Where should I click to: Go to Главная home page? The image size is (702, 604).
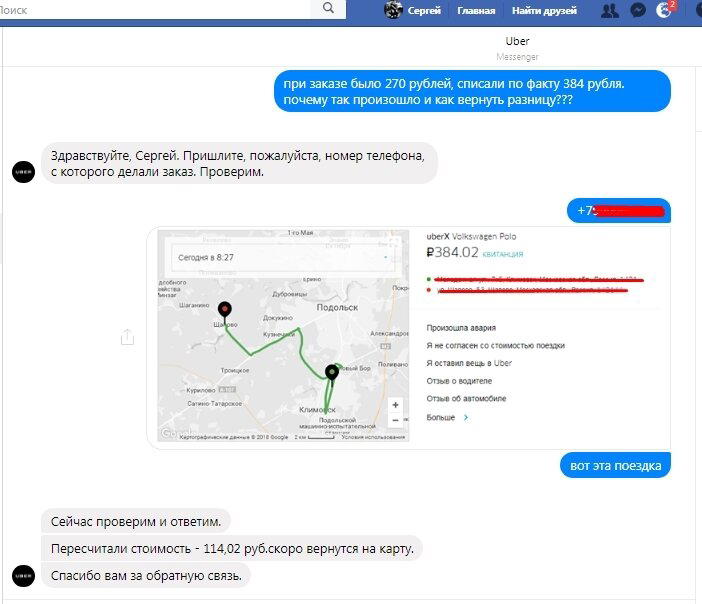476,10
